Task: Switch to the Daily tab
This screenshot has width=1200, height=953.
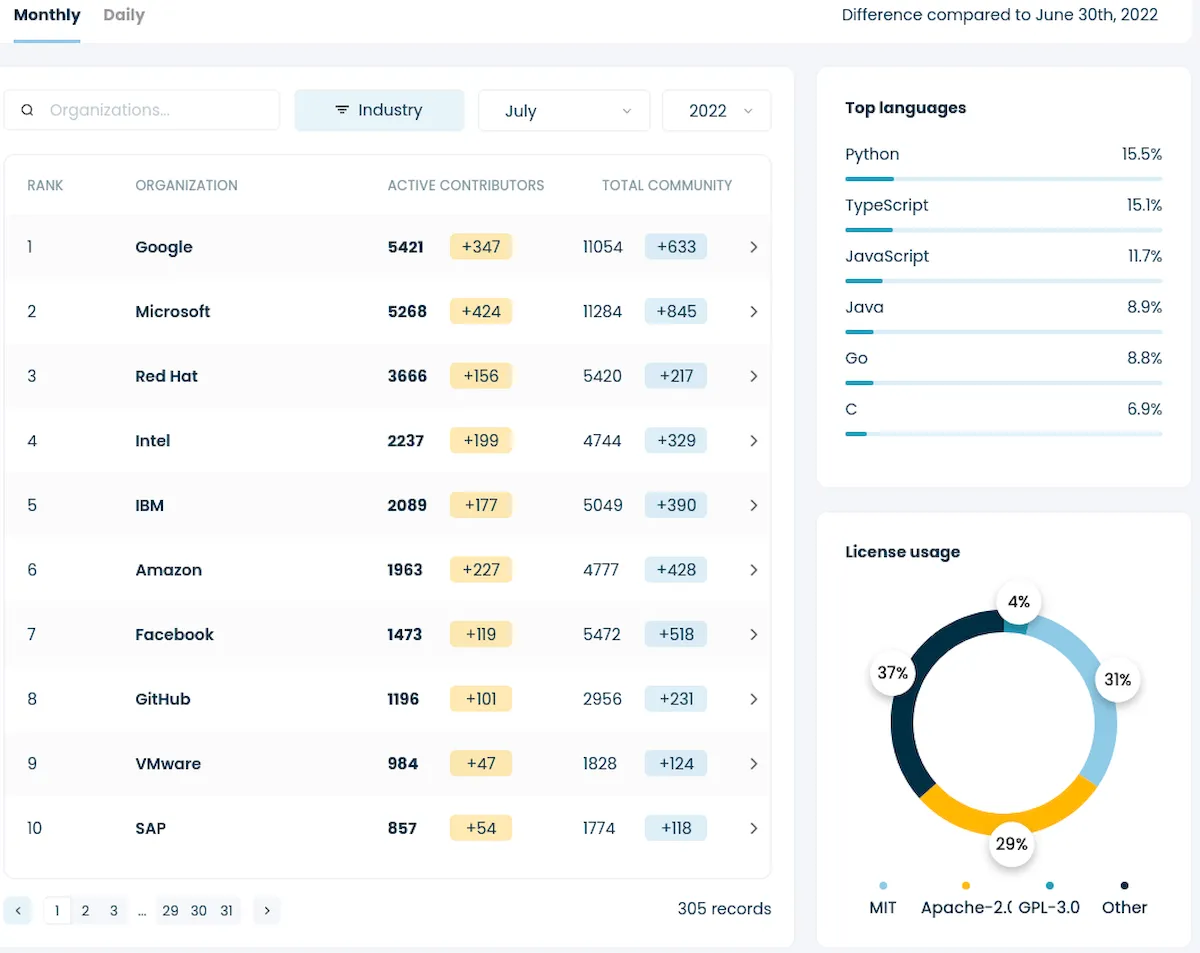Action: [124, 16]
